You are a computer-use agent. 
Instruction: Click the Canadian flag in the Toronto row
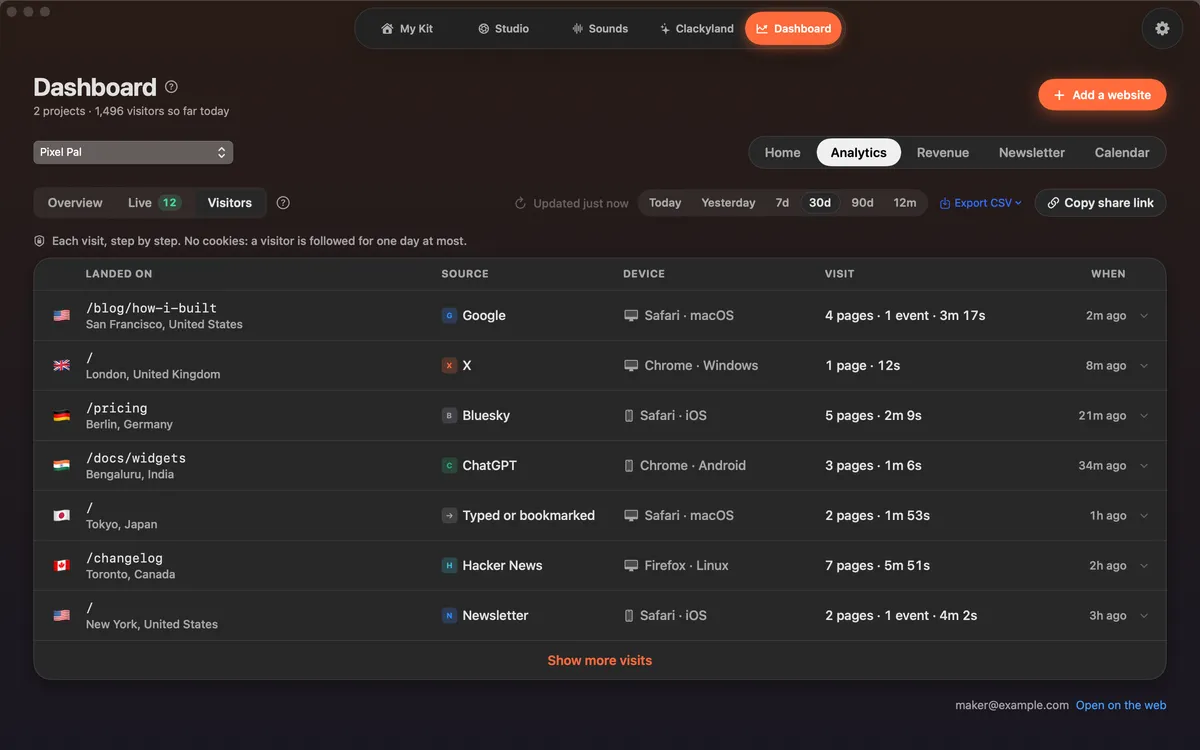coord(62,566)
